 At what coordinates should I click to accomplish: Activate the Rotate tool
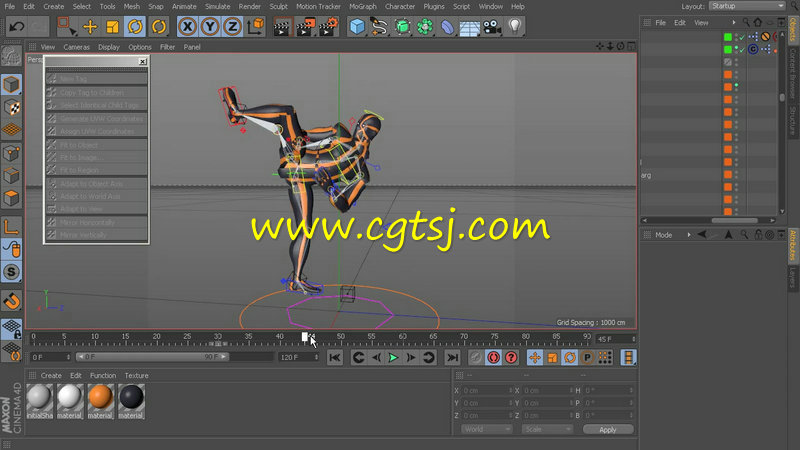[135, 27]
